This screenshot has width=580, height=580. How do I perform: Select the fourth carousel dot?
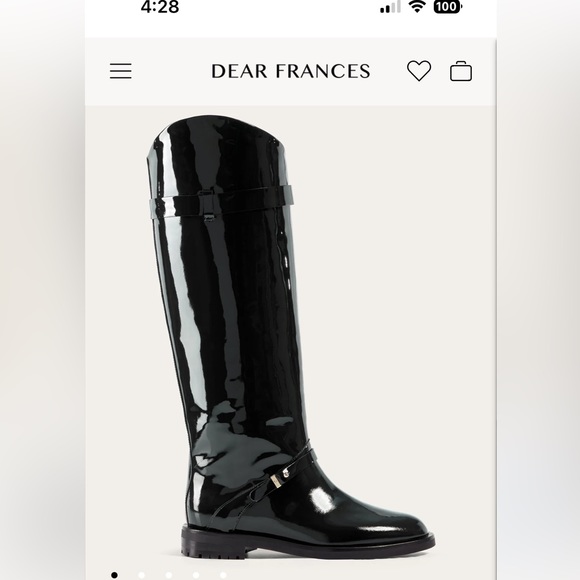(x=196, y=575)
